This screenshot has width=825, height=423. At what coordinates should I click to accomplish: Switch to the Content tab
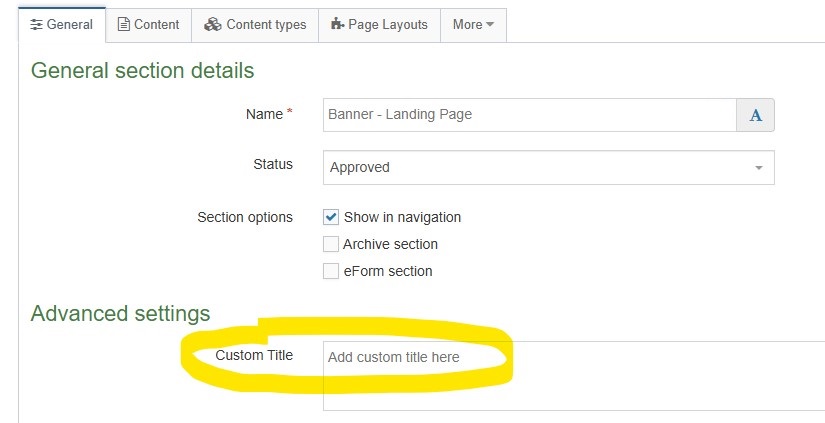(148, 25)
